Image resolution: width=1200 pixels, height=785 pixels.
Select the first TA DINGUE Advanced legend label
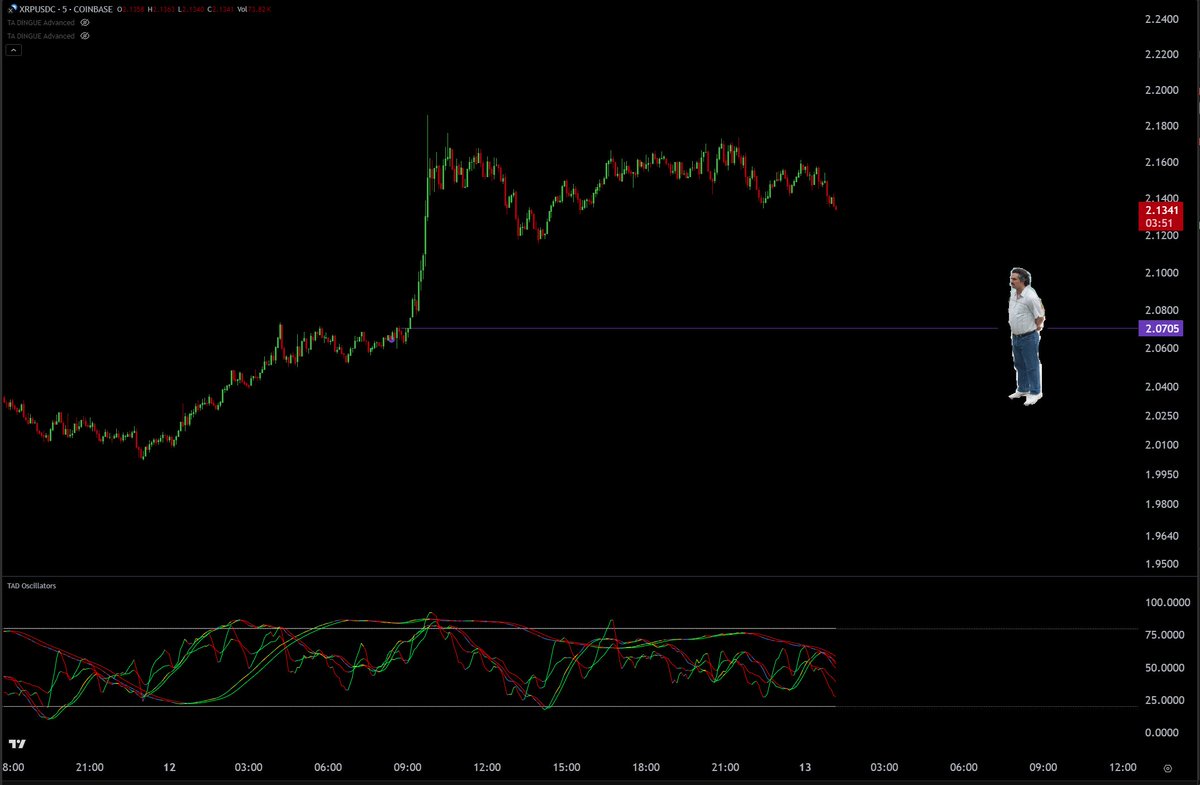point(41,22)
